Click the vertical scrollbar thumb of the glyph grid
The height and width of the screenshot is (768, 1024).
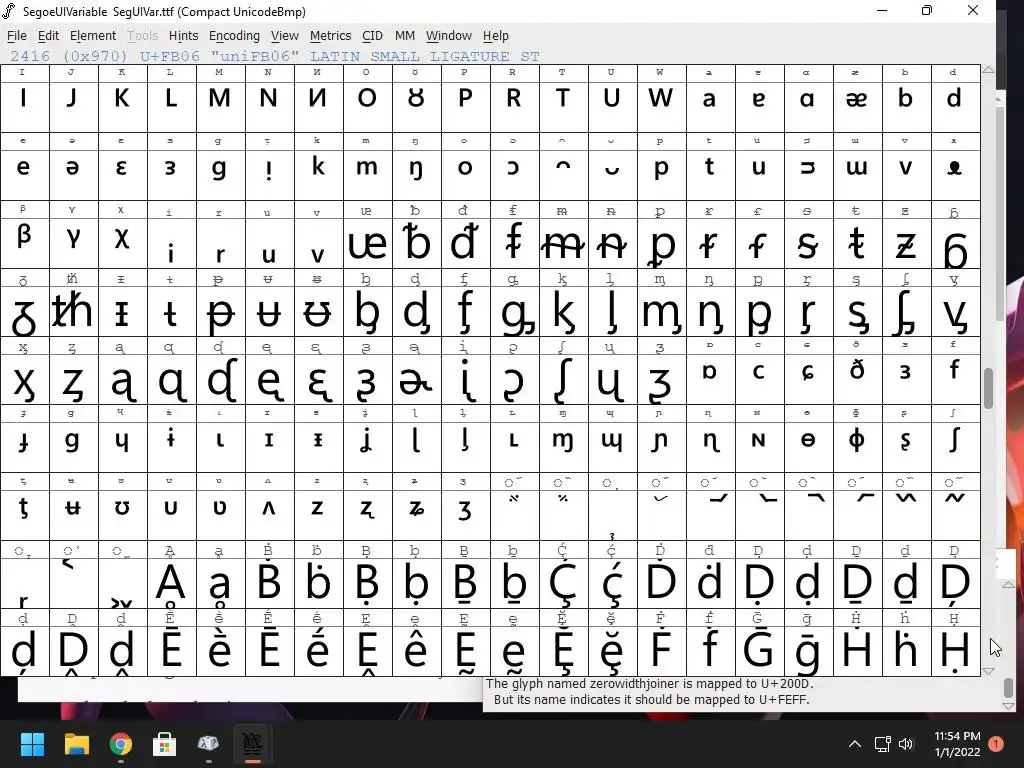coord(989,389)
